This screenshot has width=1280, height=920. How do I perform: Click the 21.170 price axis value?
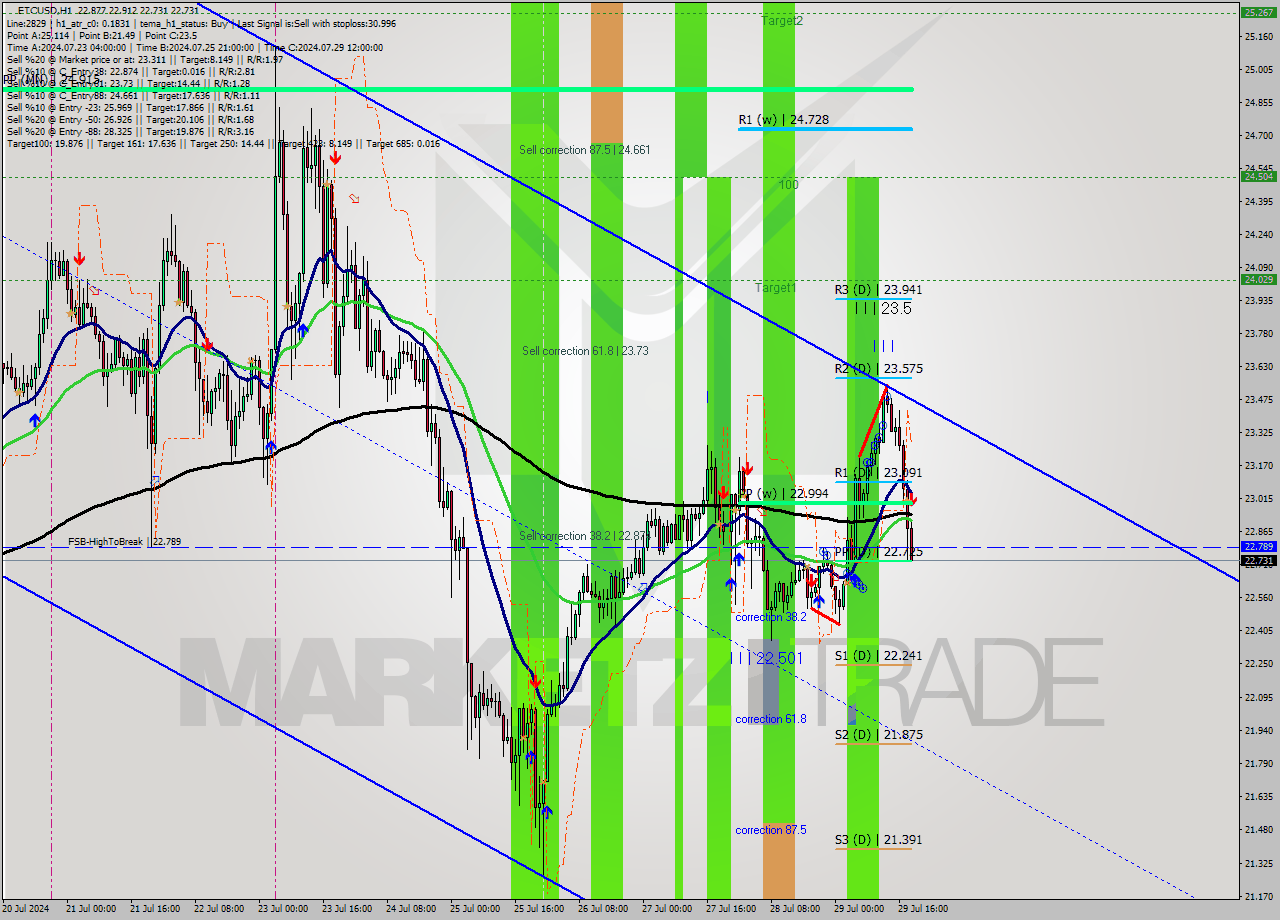click(1258, 896)
